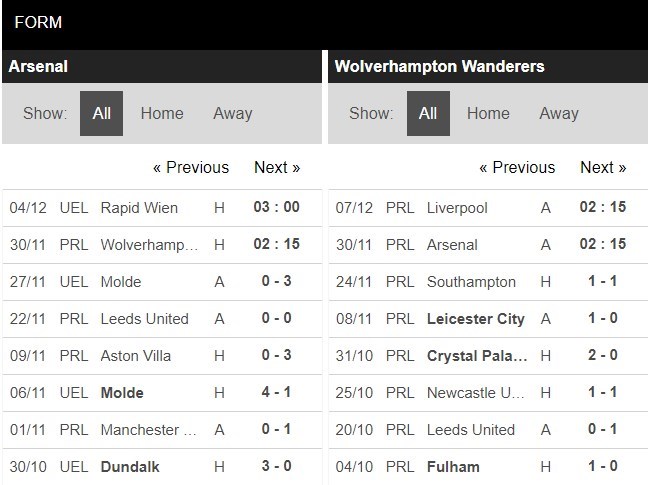The height and width of the screenshot is (485, 648).
Task: Select All tab under Wolverhampton Wanderers
Action: 427,113
